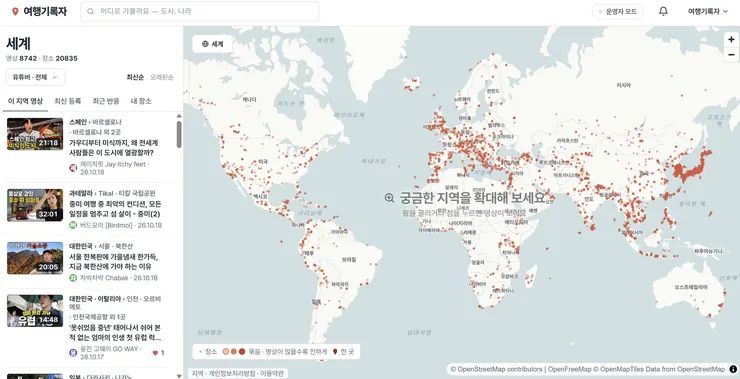Click title '못쉬었음 중년' 태어나서 video

click(115, 333)
